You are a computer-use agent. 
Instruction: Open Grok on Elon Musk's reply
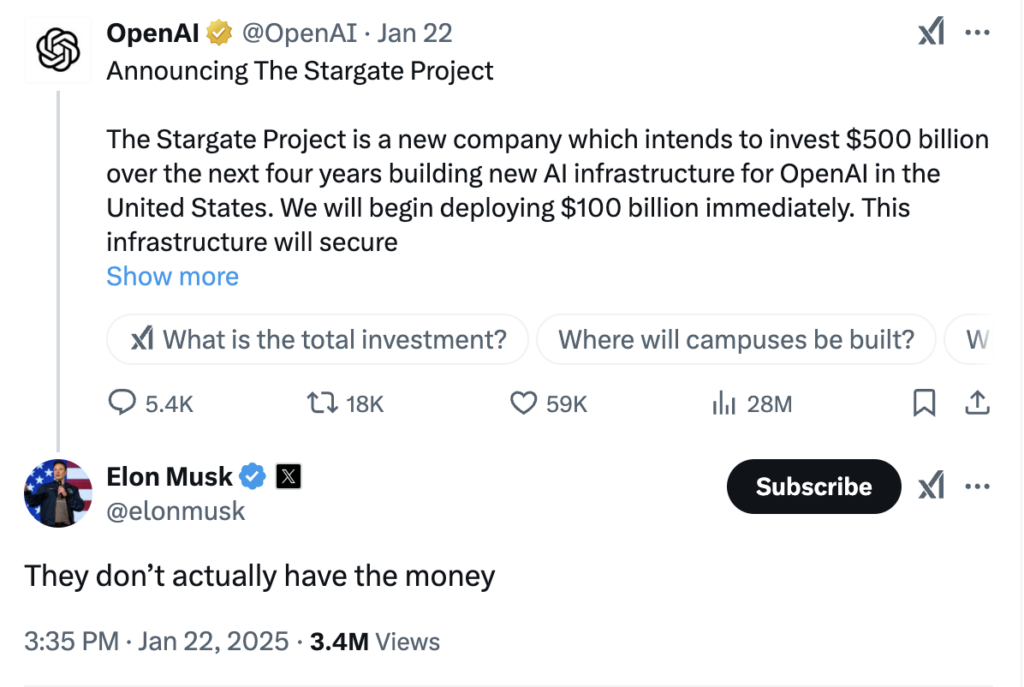[x=931, y=486]
